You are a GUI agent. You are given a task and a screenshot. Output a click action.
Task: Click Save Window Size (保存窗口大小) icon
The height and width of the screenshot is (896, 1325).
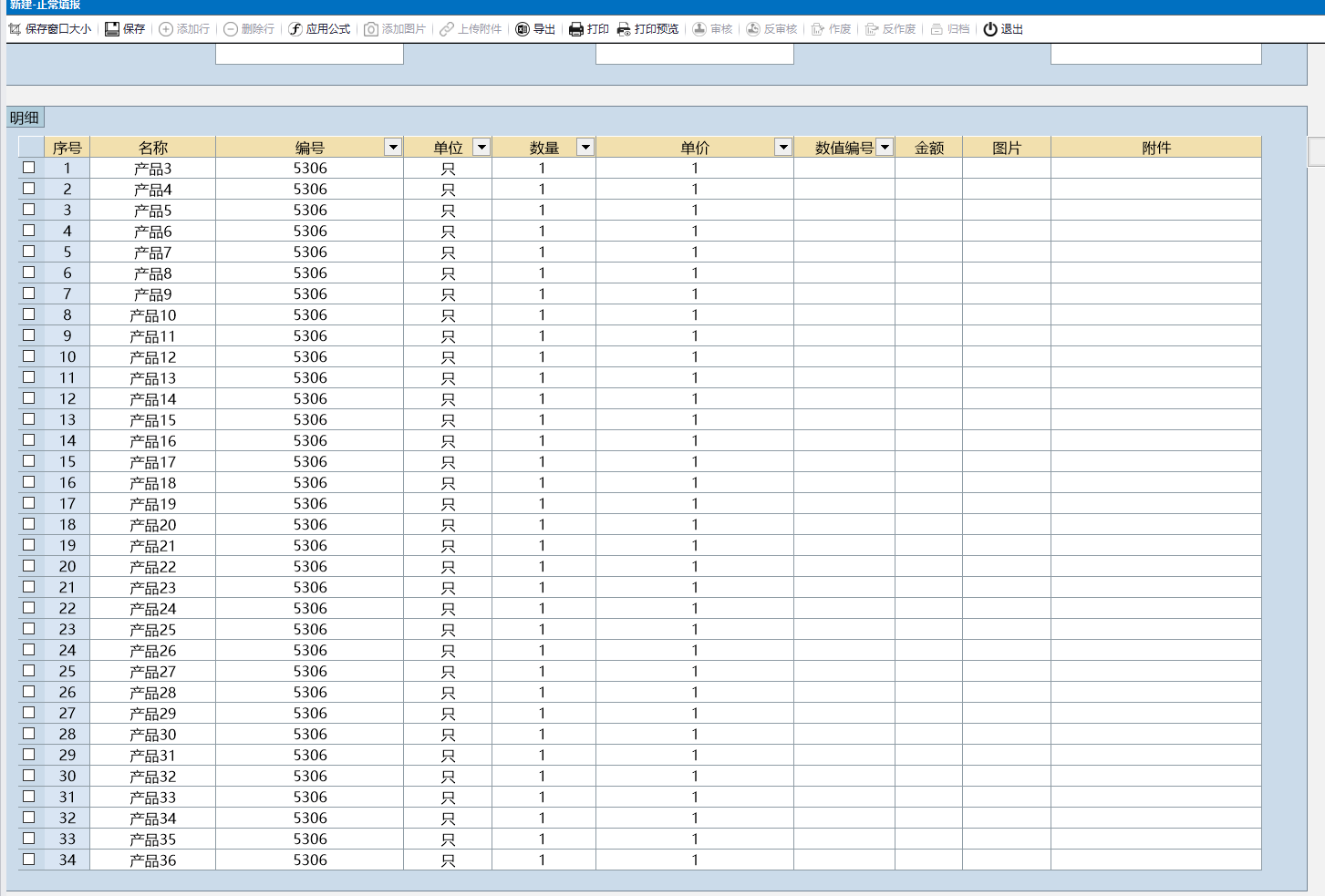[x=15, y=29]
